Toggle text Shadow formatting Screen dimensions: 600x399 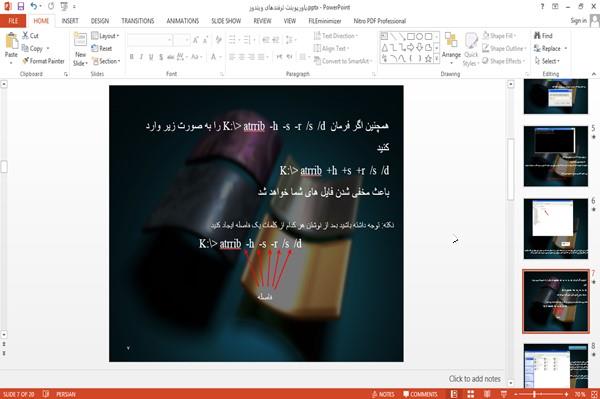161,57
